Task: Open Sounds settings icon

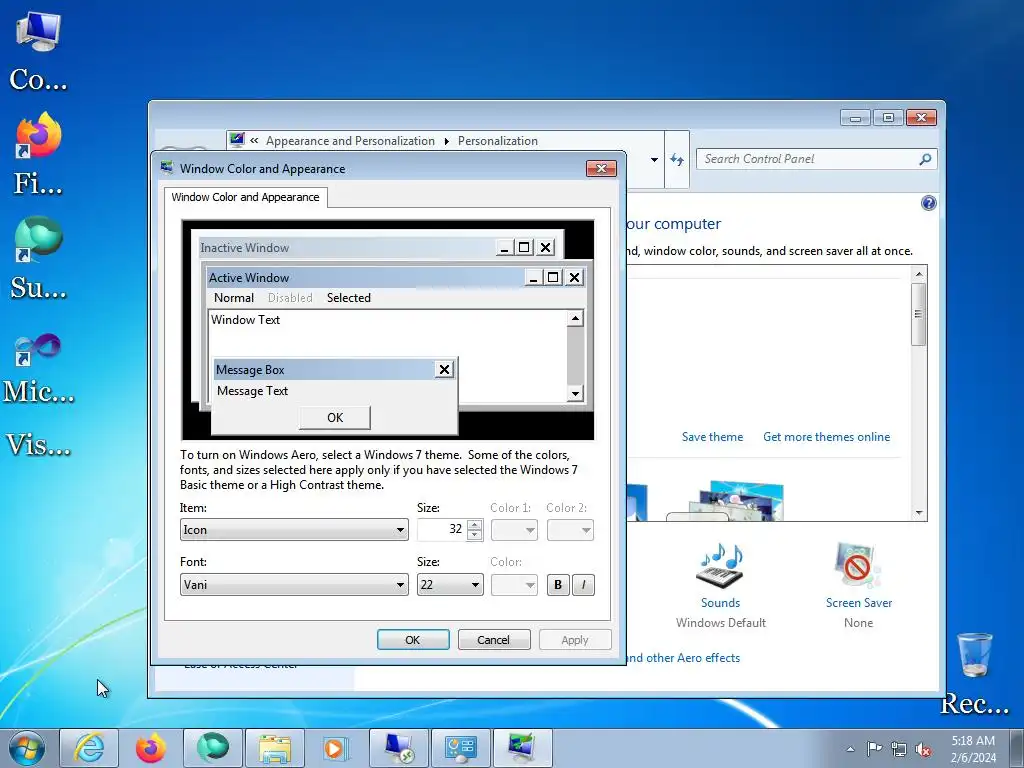Action: tap(720, 566)
